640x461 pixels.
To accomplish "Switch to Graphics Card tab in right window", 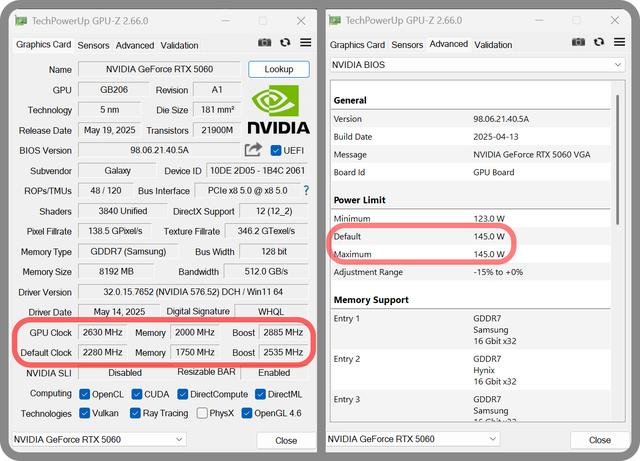I will pyautogui.click(x=358, y=45).
